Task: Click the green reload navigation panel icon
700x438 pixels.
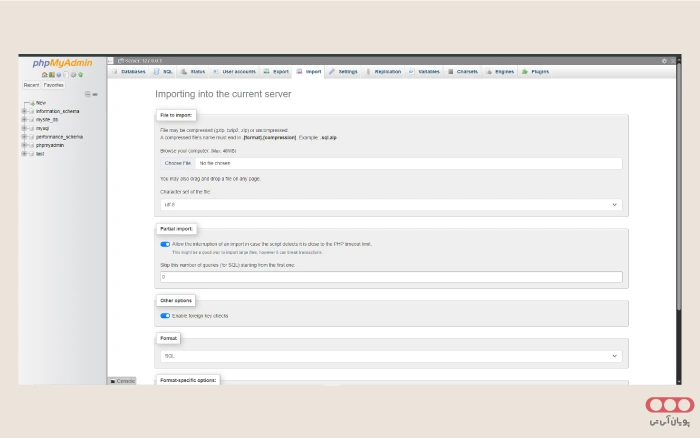Action: [x=80, y=75]
